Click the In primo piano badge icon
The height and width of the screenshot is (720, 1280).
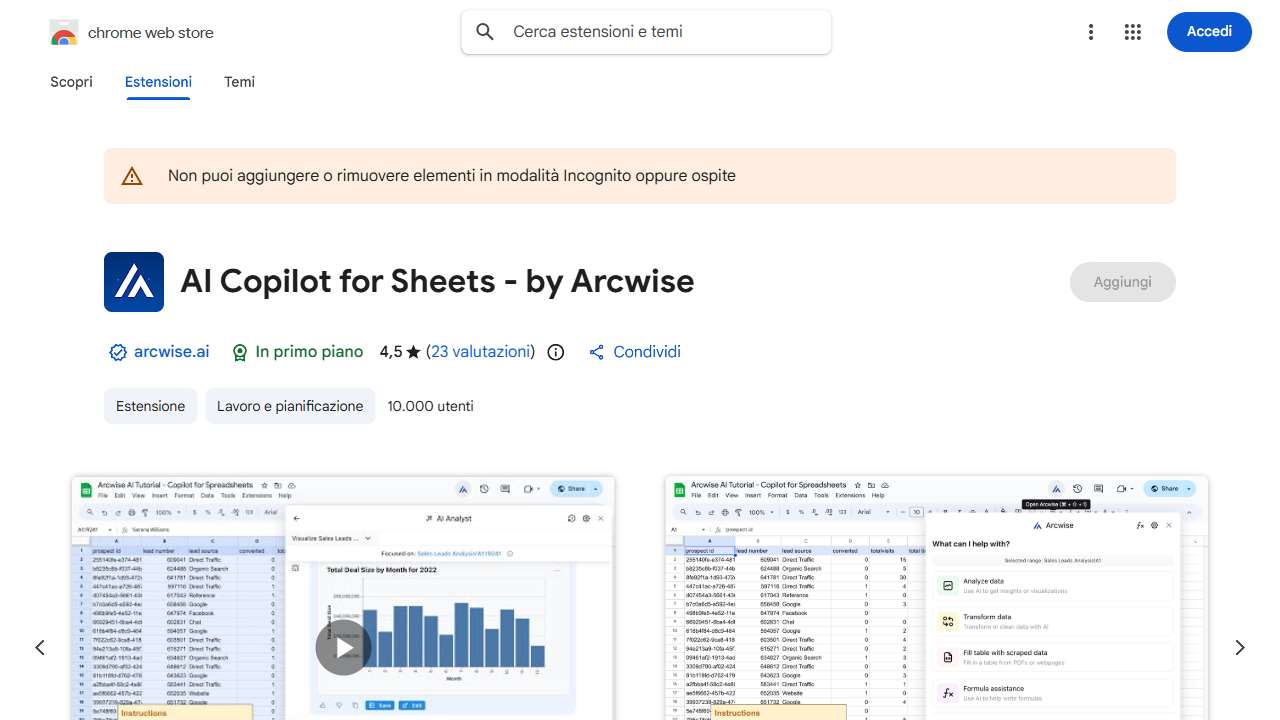point(240,352)
